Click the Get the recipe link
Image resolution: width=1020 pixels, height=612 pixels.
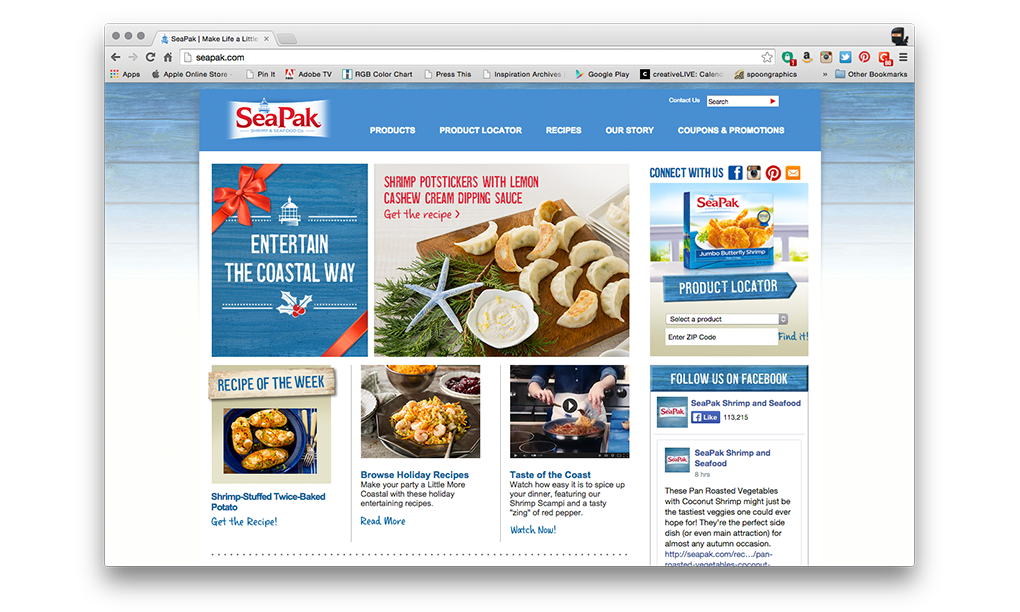[x=422, y=215]
